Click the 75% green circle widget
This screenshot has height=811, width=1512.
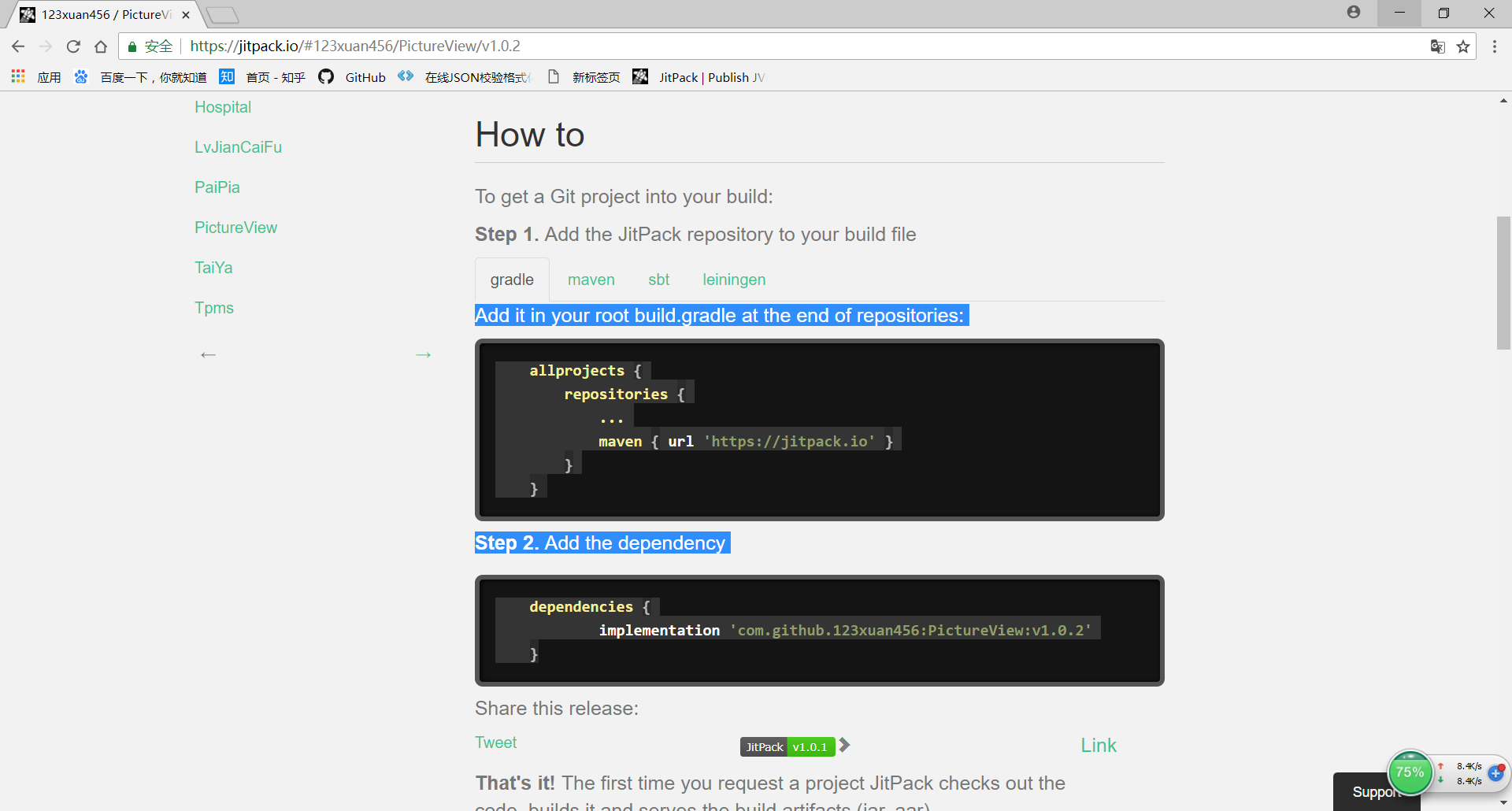(x=1410, y=772)
